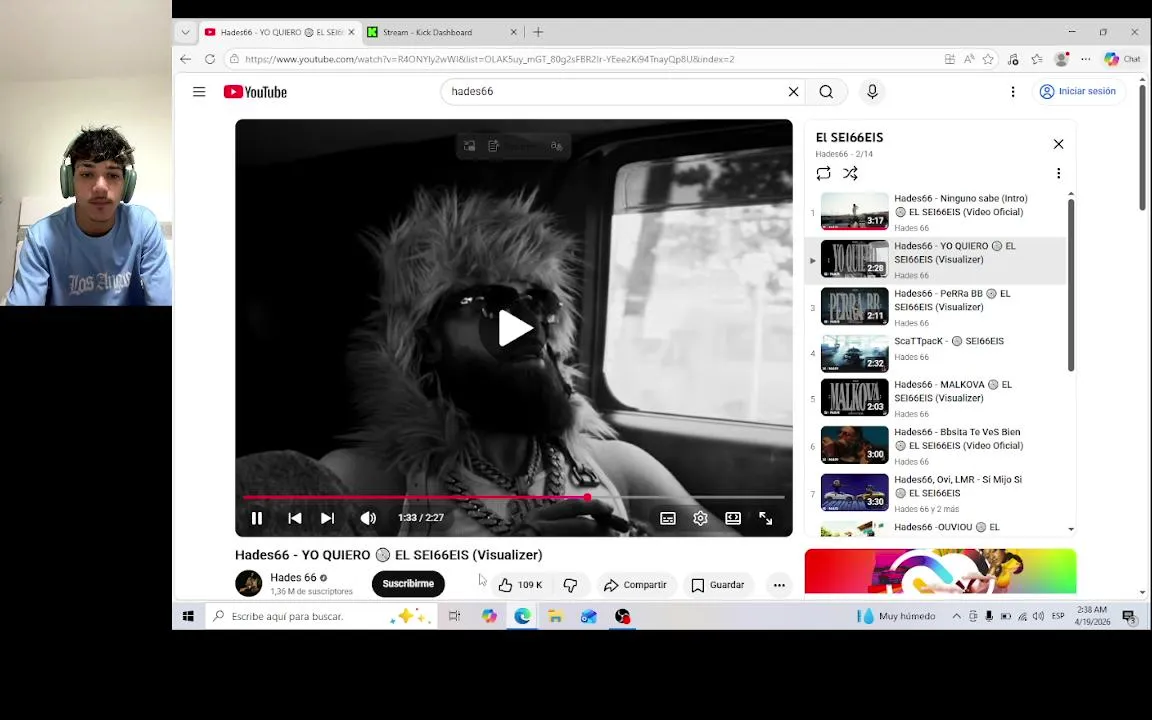Open Hades 66 channel name link
The image size is (1152, 720).
click(x=293, y=577)
